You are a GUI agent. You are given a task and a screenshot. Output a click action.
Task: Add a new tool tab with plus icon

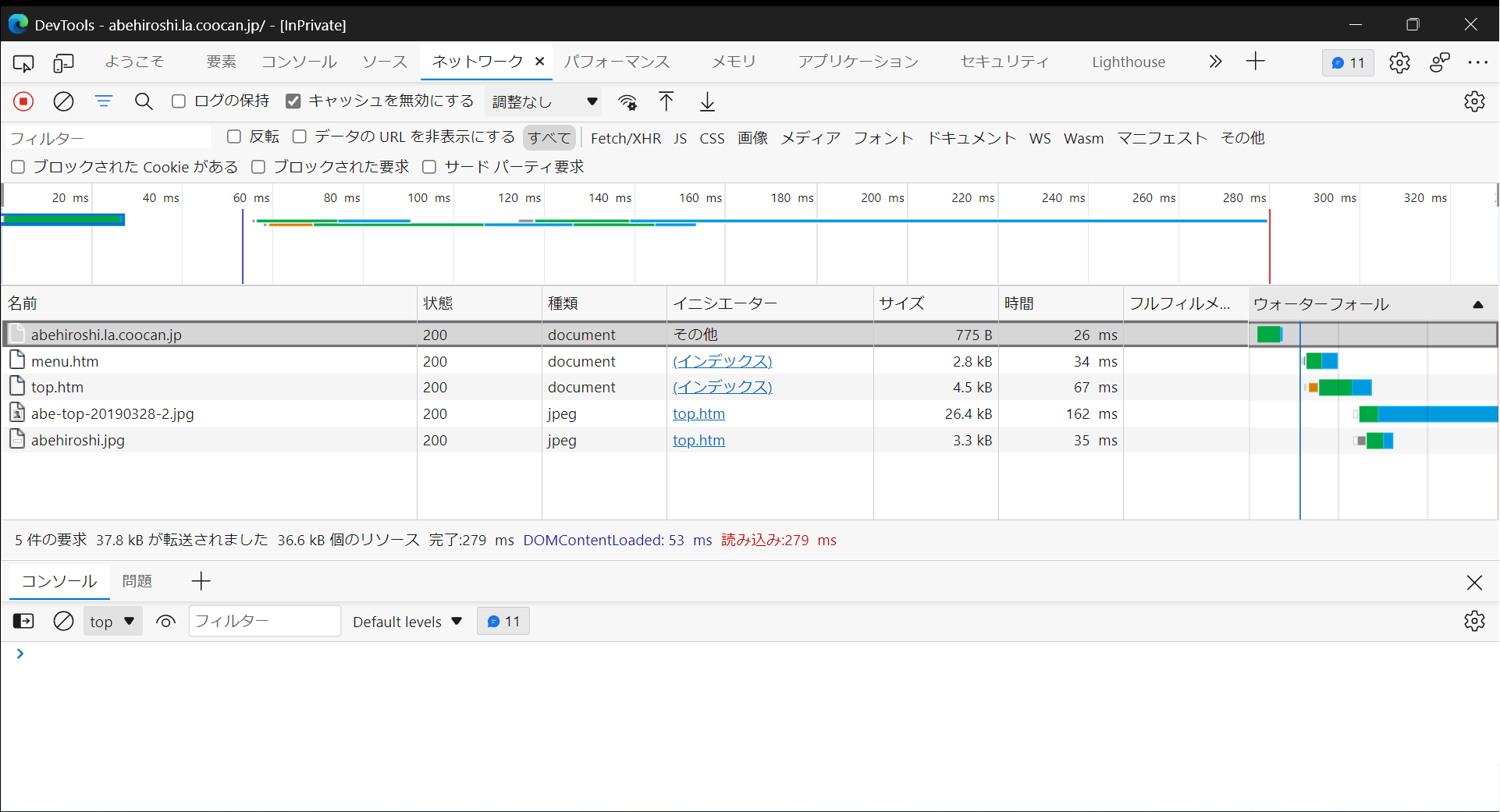point(1256,62)
